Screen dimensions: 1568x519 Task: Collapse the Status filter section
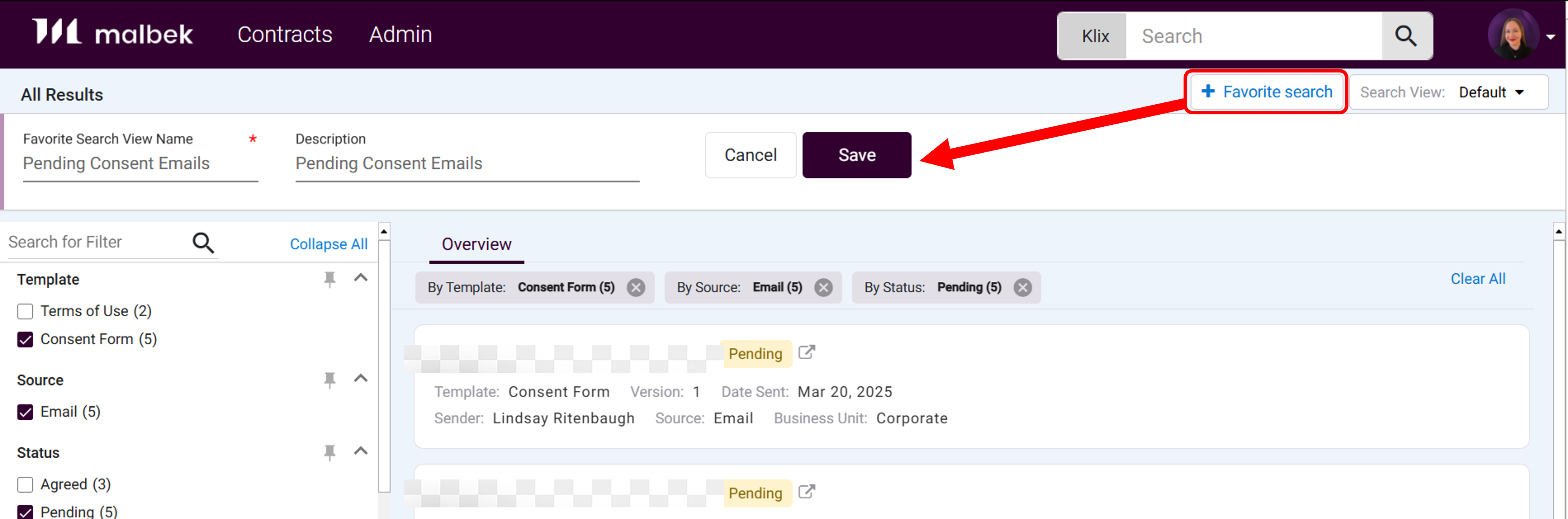coord(361,451)
